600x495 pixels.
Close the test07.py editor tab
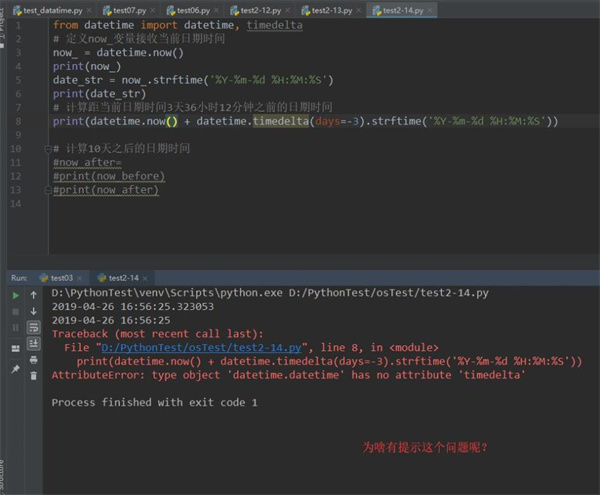point(153,10)
